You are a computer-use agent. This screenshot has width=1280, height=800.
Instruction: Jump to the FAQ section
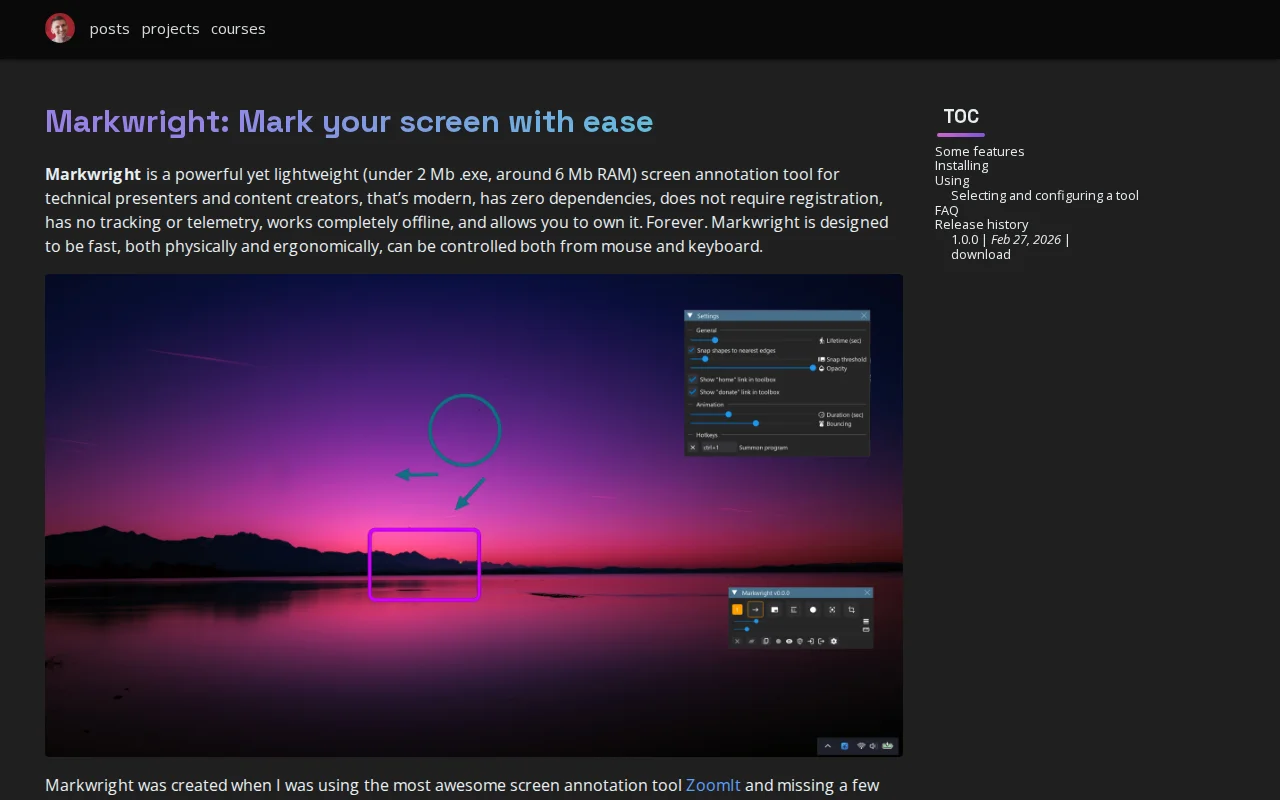[947, 210]
